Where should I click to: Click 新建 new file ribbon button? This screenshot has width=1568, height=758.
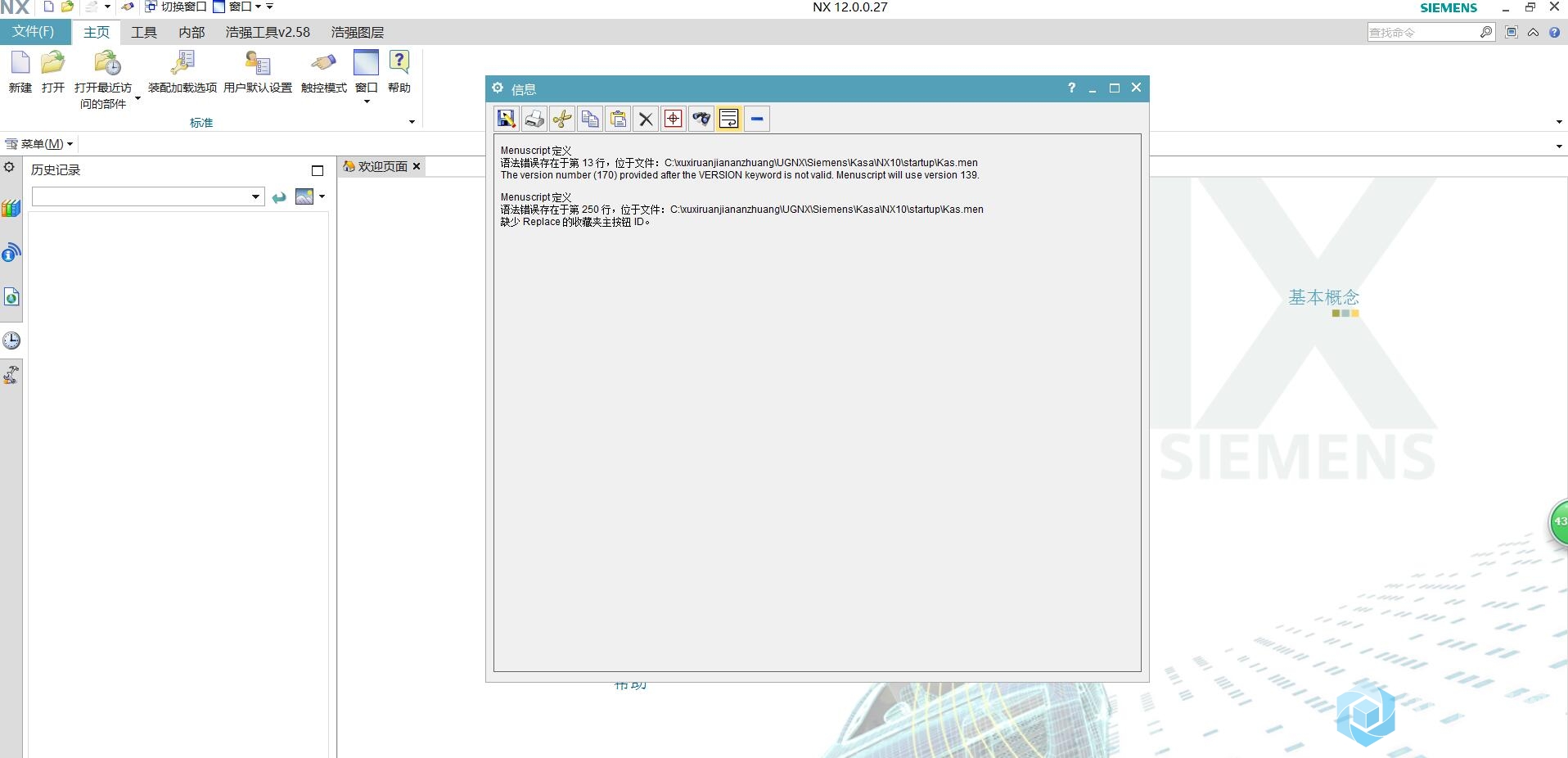pos(20,72)
